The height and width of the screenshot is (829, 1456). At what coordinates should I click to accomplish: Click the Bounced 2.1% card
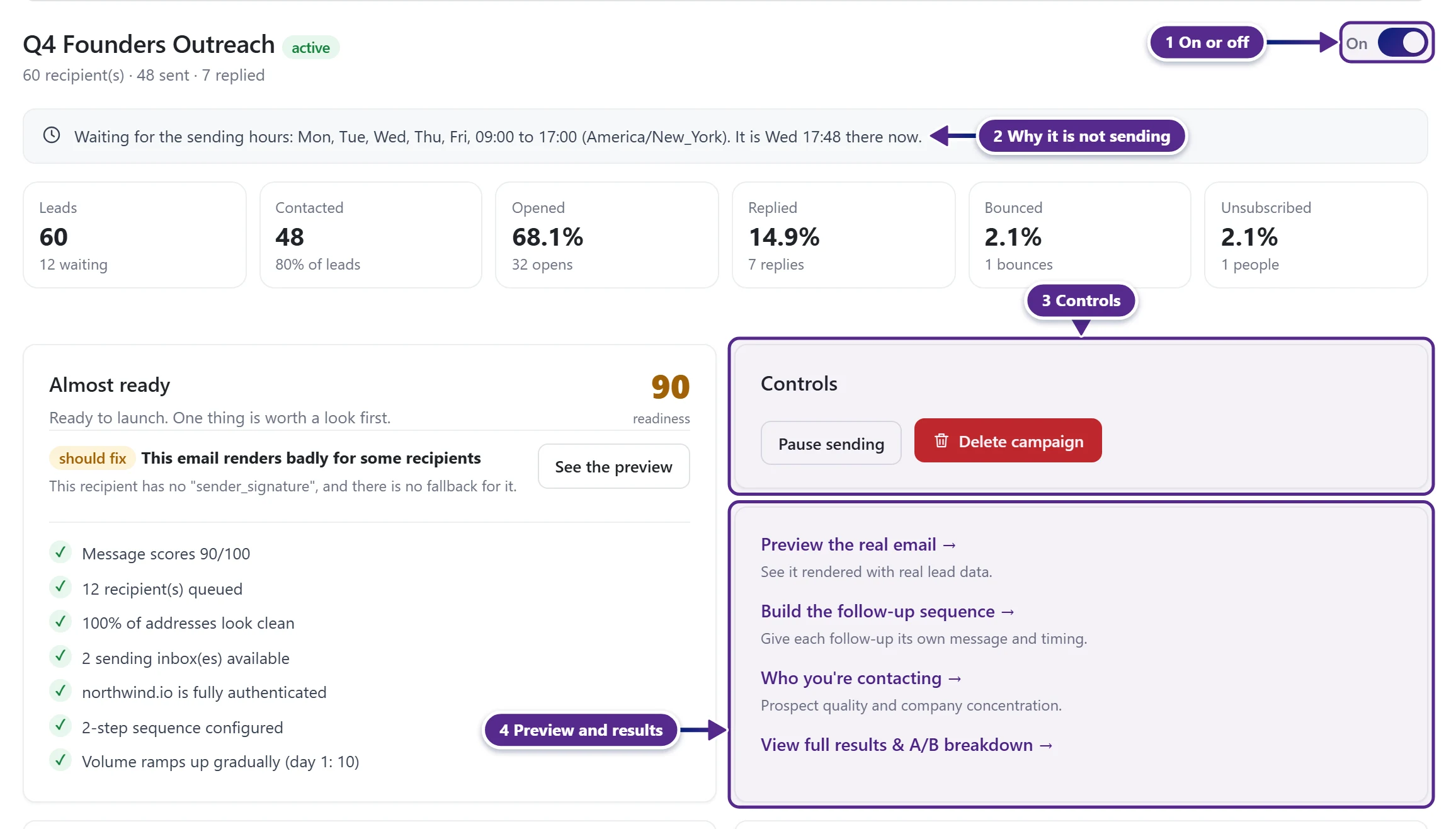1080,235
